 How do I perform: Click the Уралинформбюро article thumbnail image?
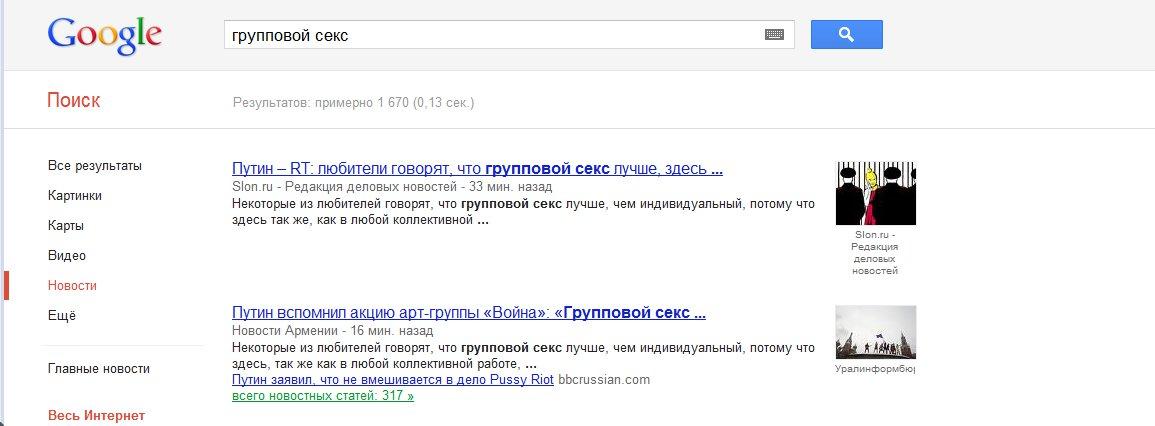[876, 332]
